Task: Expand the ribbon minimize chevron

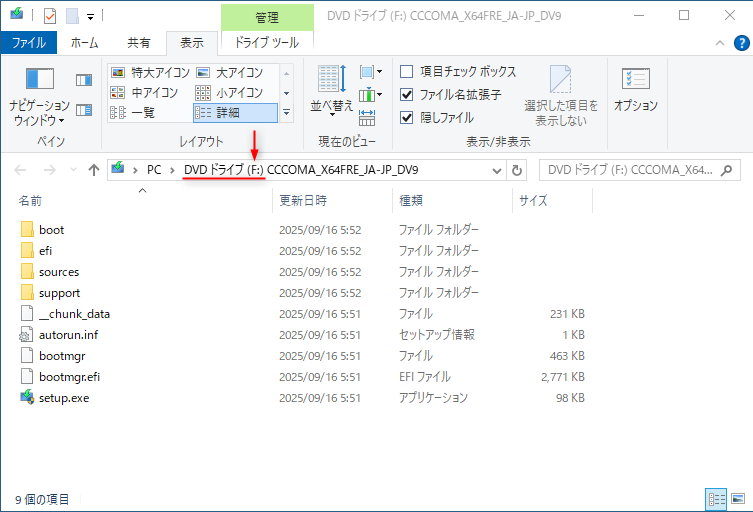Action: pyautogui.click(x=717, y=43)
